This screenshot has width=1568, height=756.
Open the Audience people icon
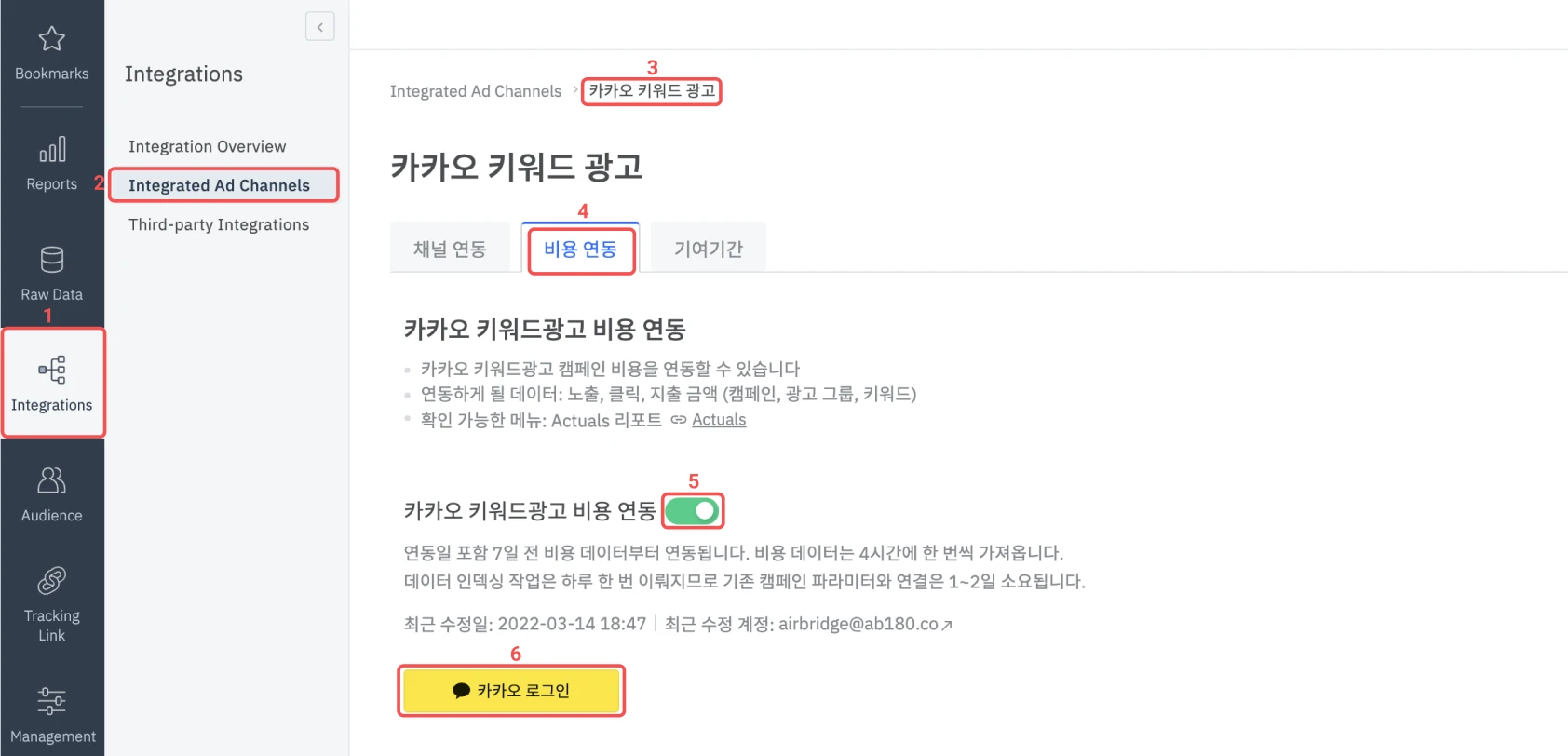click(x=52, y=480)
